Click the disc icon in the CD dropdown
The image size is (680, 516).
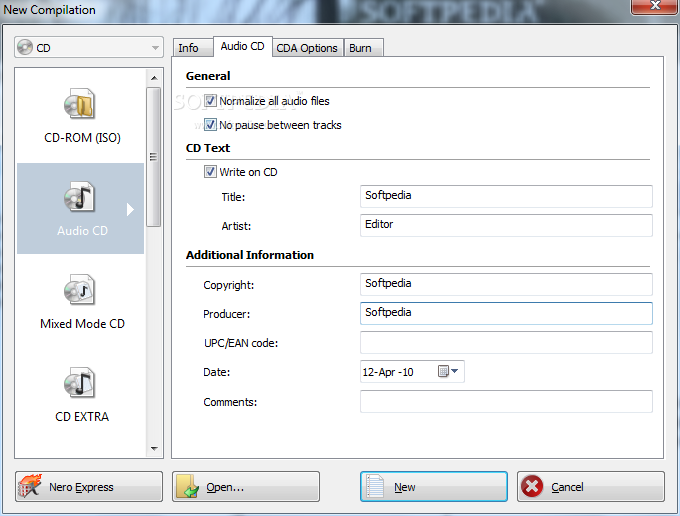[x=25, y=47]
